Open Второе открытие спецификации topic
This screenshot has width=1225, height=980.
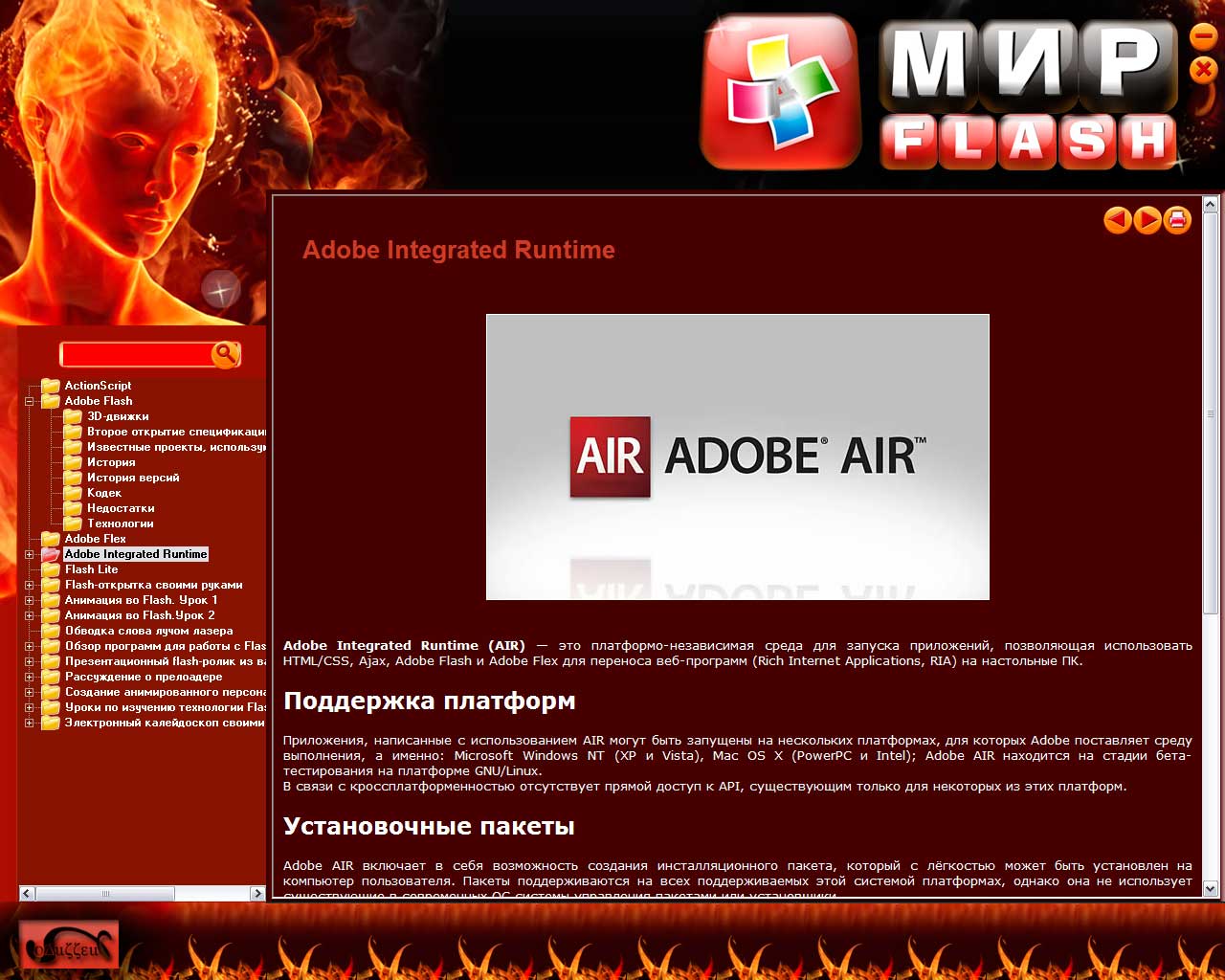(176, 432)
